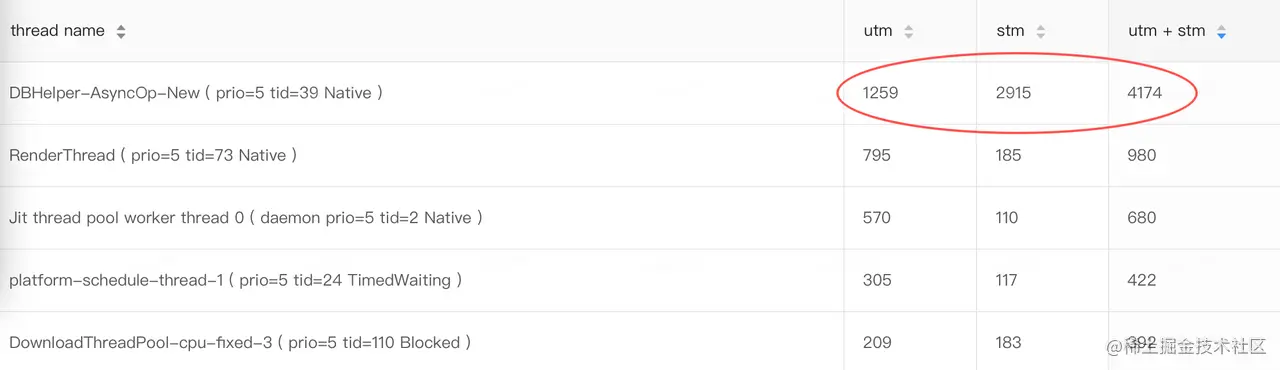Open the DBHelper-AsyncOp-New thread row

point(640,93)
